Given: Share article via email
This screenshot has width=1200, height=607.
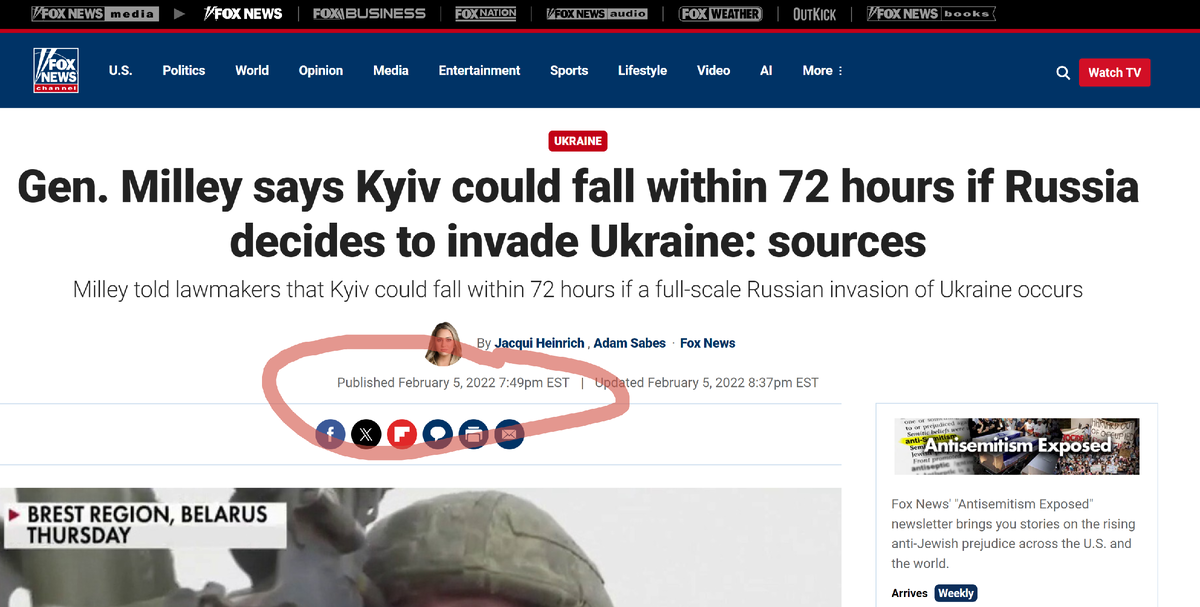Looking at the screenshot, I should tap(509, 434).
